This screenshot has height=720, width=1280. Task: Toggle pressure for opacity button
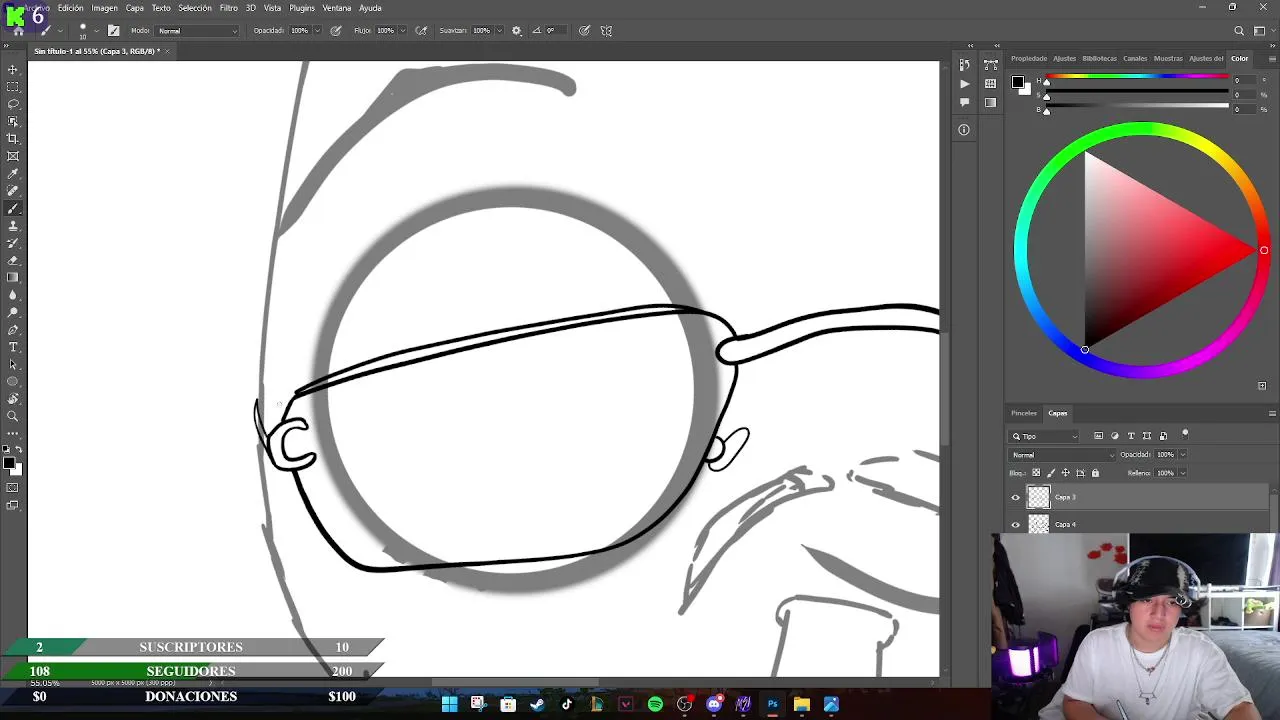pyautogui.click(x=335, y=30)
